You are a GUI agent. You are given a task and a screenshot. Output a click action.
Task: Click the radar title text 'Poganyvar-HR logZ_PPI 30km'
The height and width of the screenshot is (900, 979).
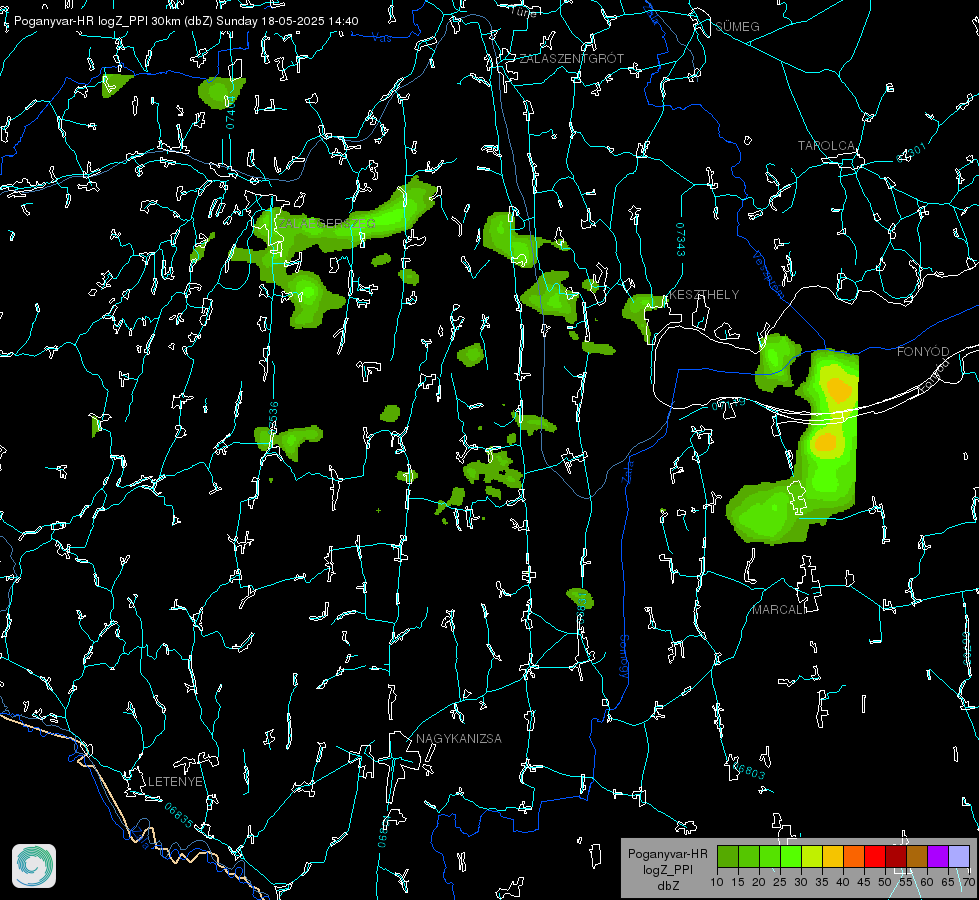[98, 21]
